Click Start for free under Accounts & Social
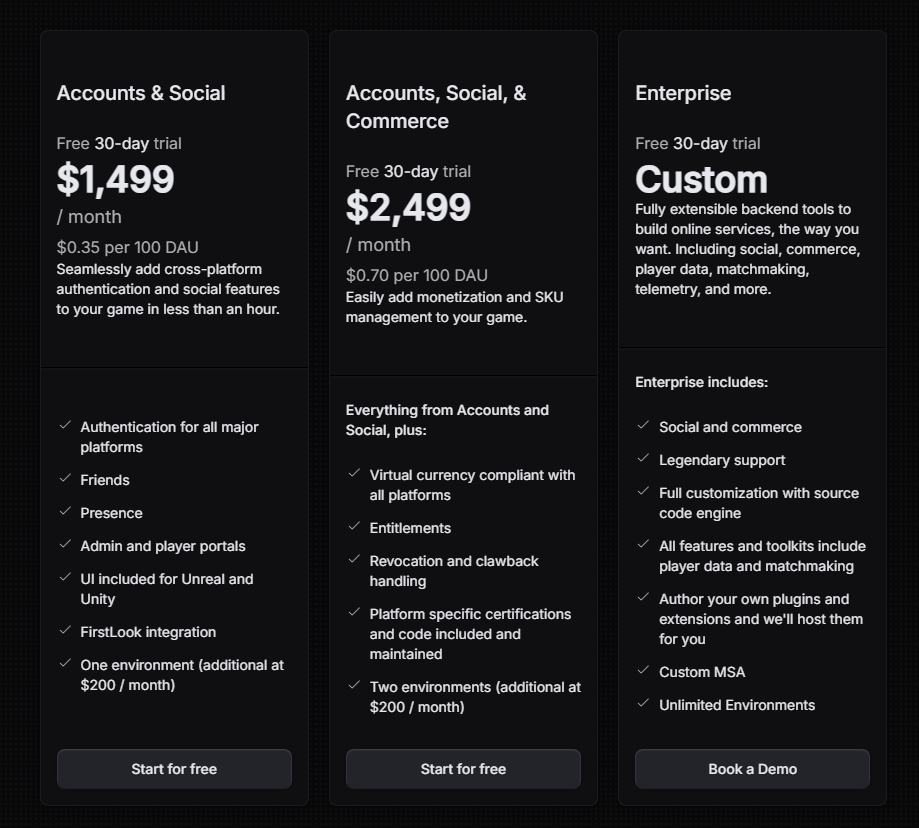The width and height of the screenshot is (919, 828). point(173,768)
